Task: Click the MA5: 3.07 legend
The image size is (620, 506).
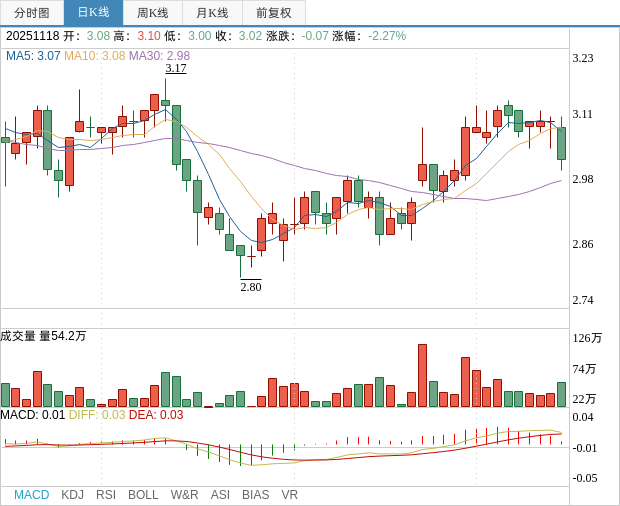Action: click(x=33, y=56)
